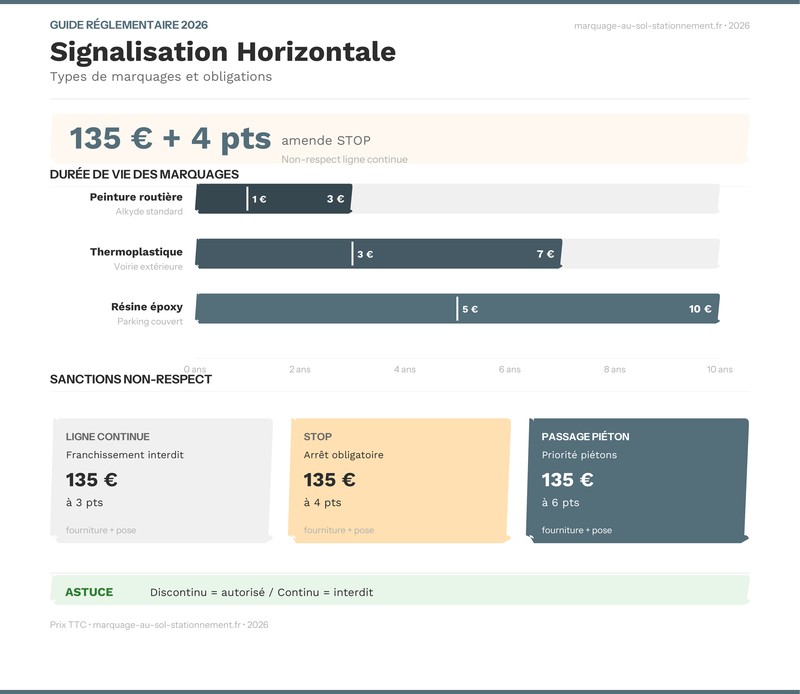Select the '135 € + 4 pts' headline figure
The image size is (800, 694).
point(170,139)
